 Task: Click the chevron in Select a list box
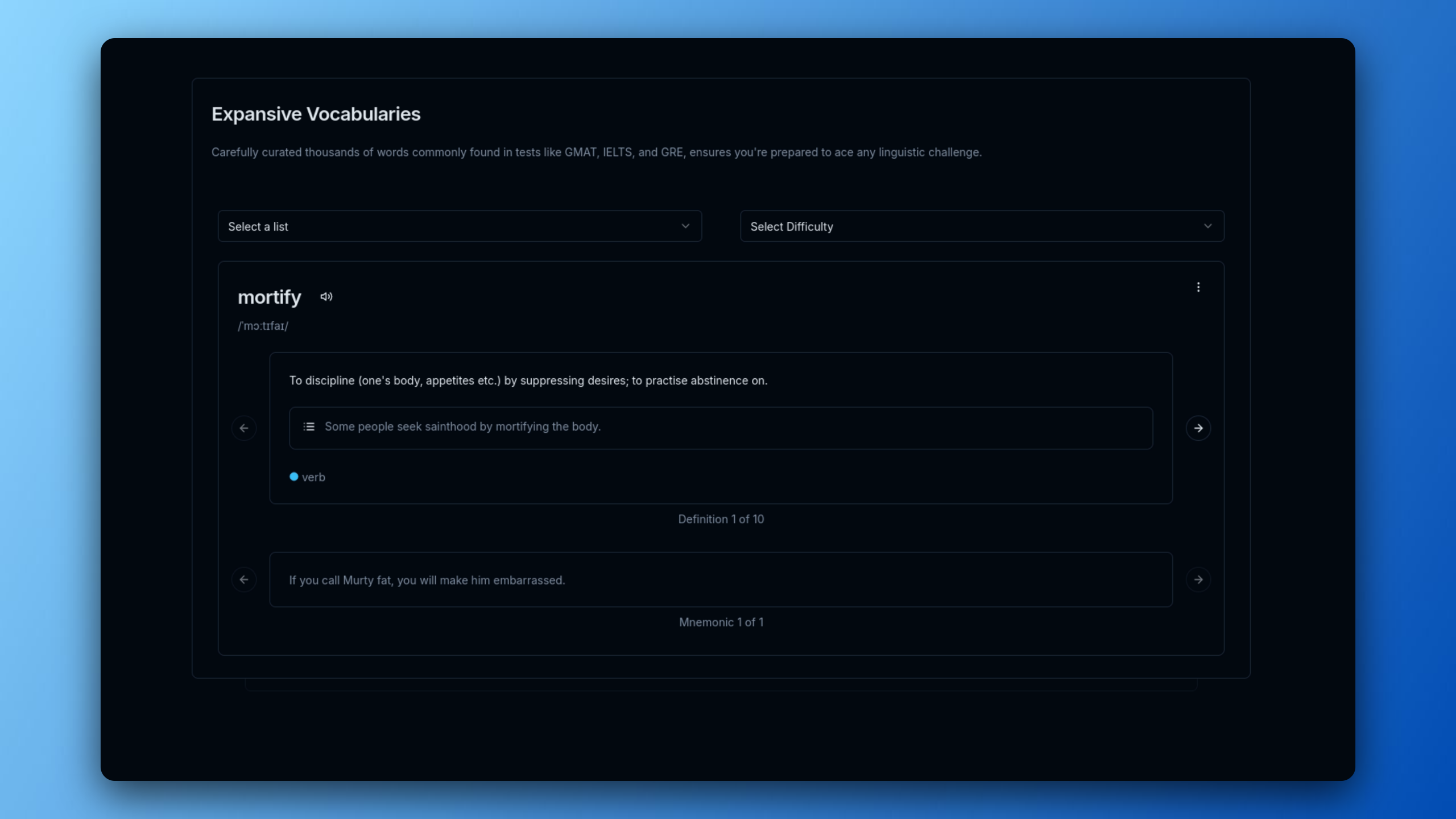click(x=685, y=226)
